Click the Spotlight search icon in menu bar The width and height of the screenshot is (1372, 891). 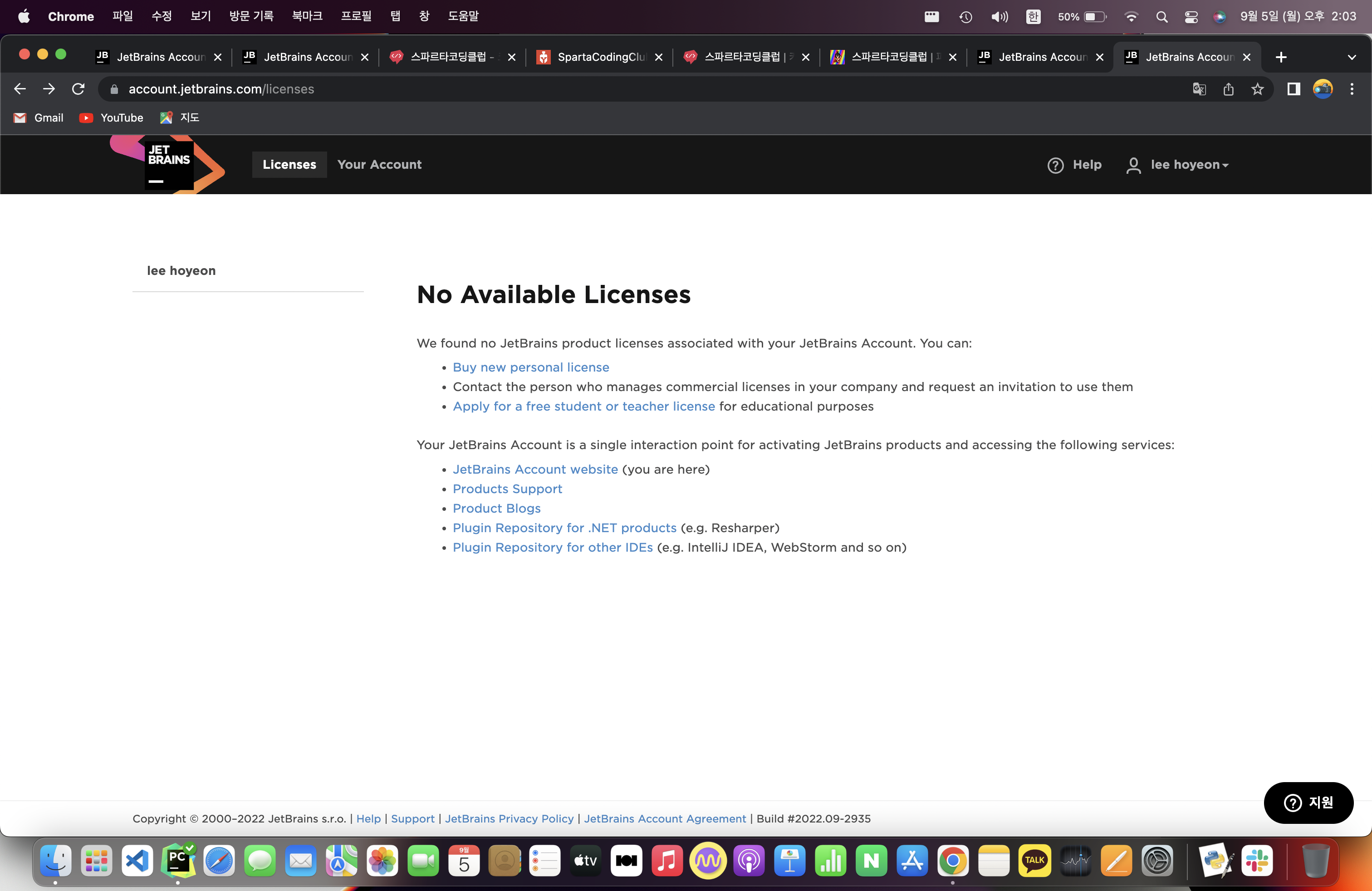(1161, 17)
